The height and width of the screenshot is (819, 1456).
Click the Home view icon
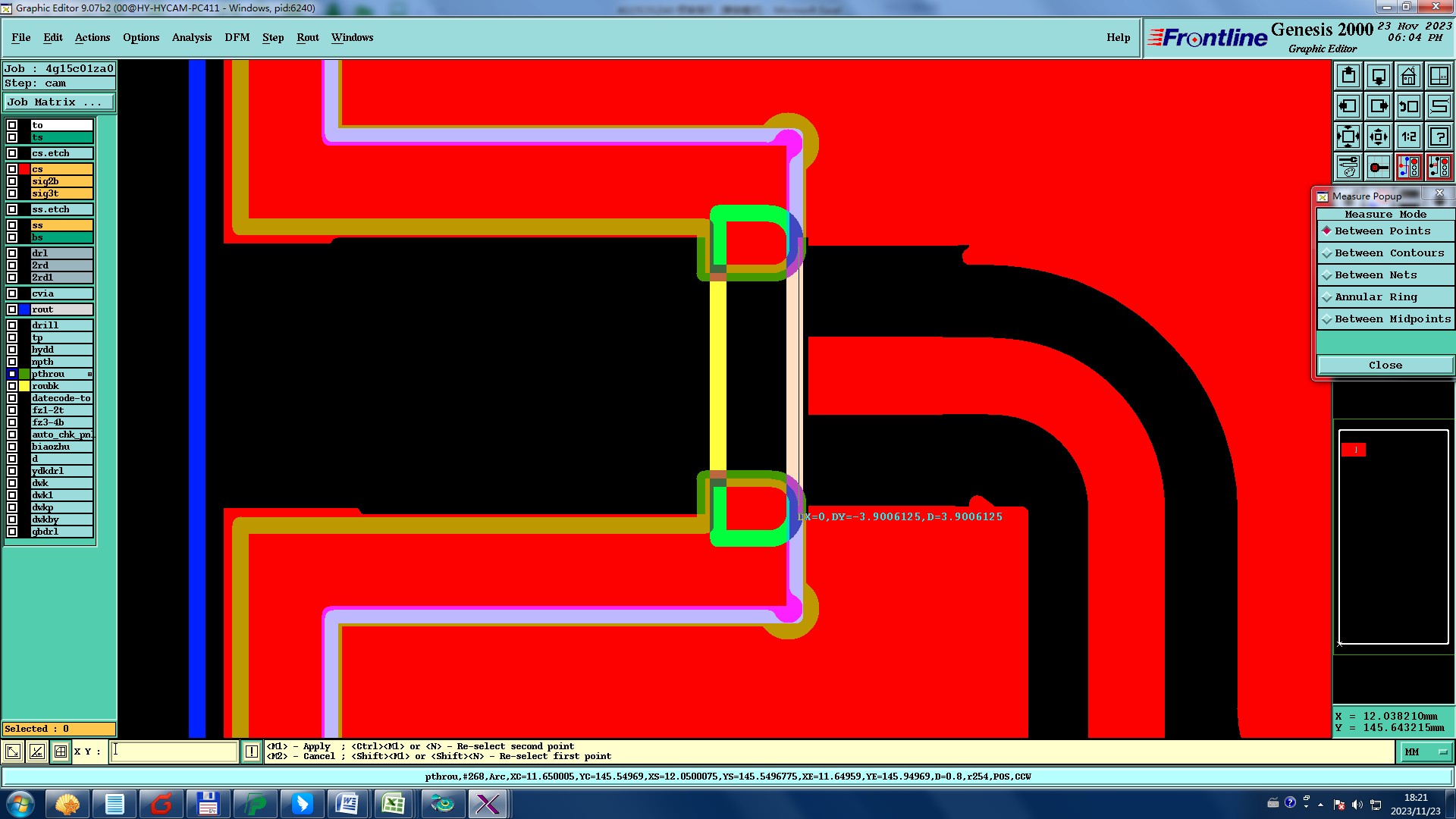[x=1408, y=76]
